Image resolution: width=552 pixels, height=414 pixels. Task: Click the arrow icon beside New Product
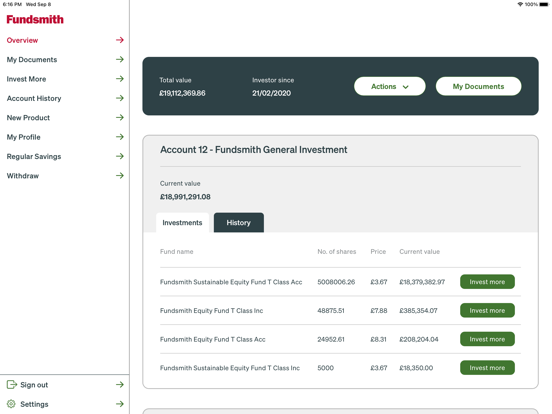120,118
